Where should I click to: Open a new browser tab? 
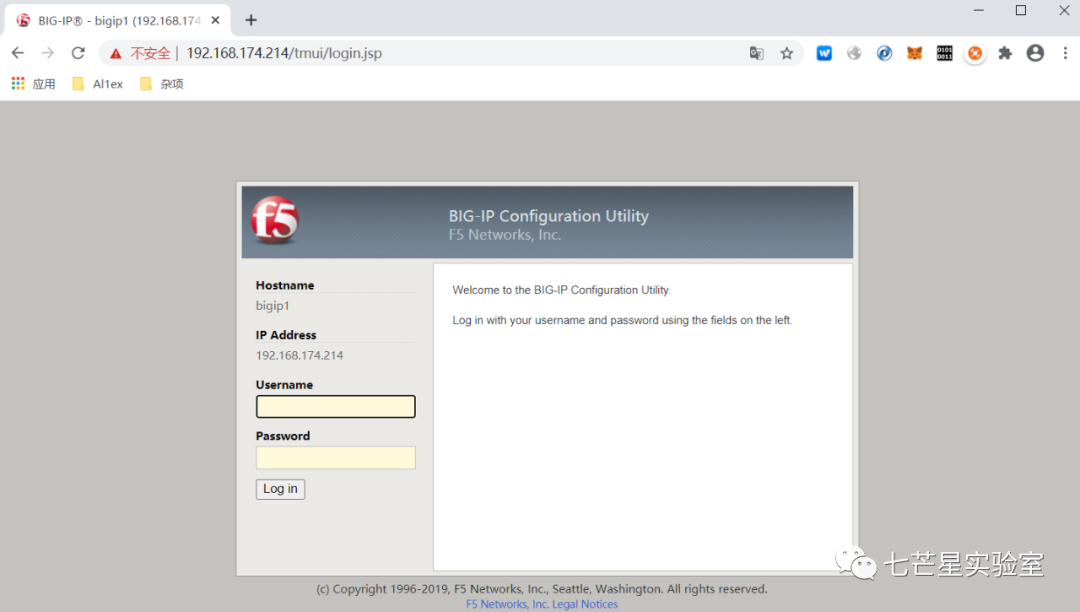coord(251,20)
